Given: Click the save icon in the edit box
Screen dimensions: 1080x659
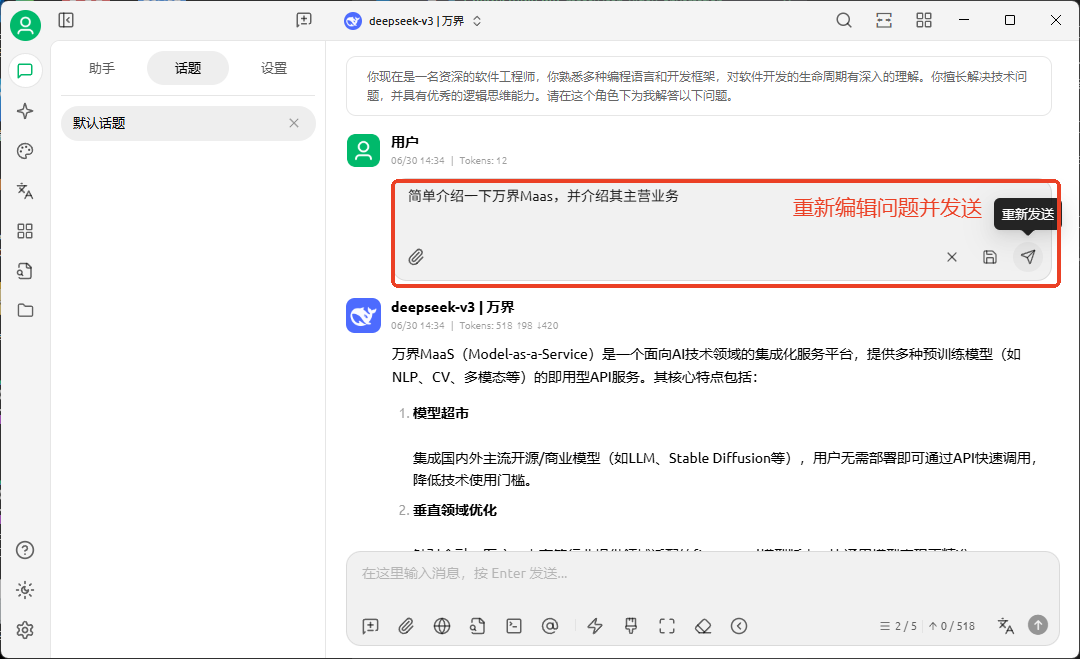Looking at the screenshot, I should pyautogui.click(x=989, y=257).
